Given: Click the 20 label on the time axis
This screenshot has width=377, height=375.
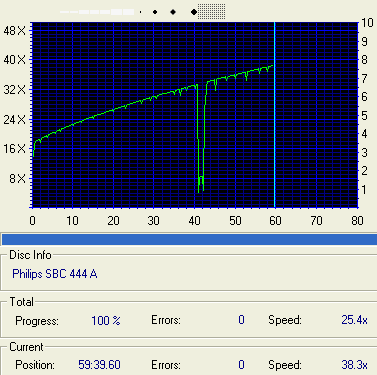Looking at the screenshot, I should tap(113, 221).
